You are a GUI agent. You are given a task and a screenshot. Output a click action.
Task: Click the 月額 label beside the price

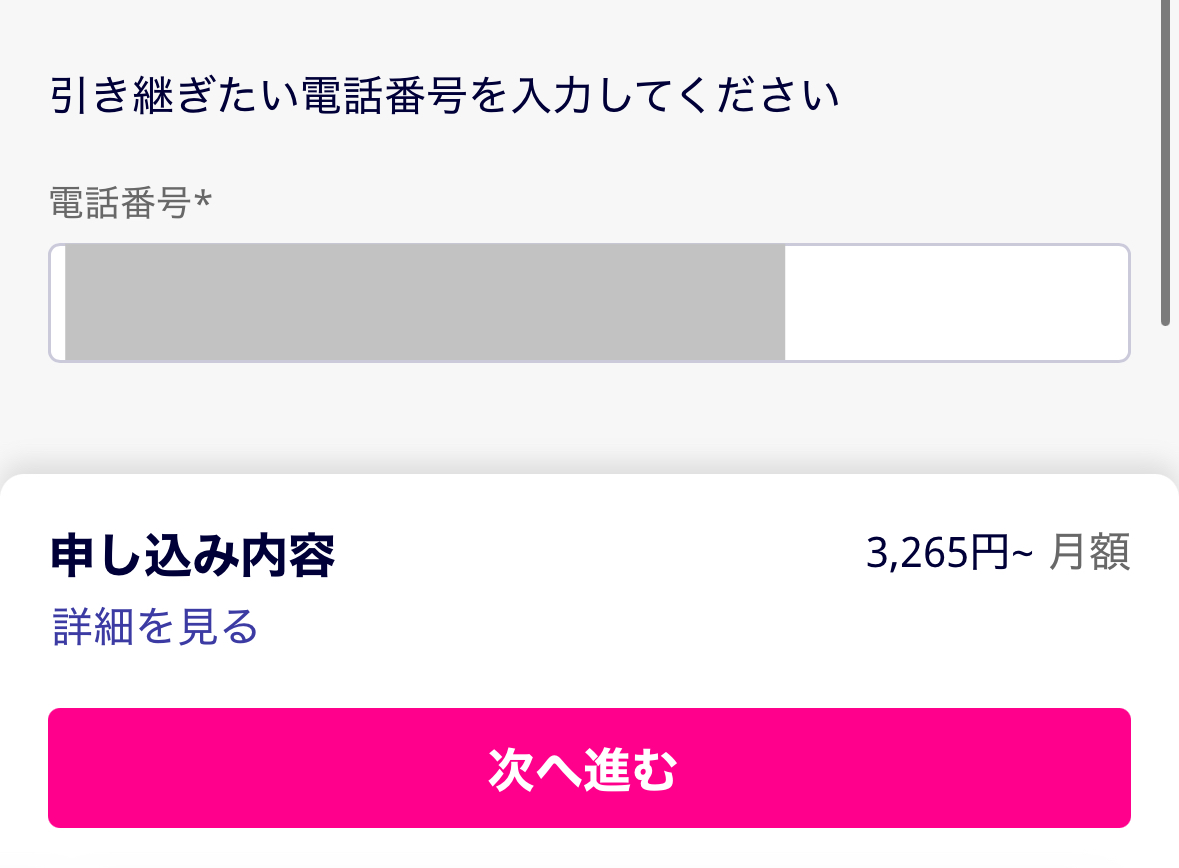coord(1090,553)
